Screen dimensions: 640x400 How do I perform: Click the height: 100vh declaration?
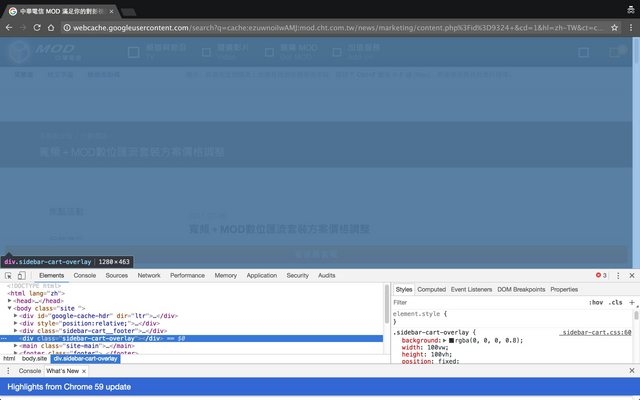426,354
